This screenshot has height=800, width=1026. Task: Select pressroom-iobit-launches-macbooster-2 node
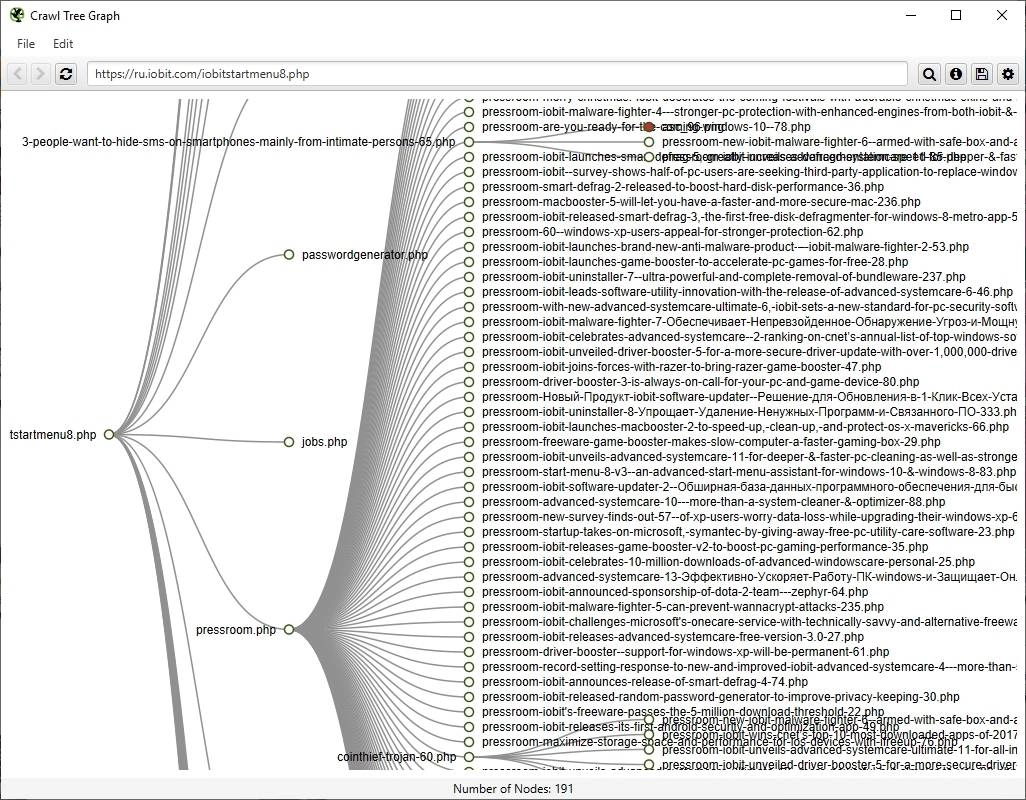coord(469,427)
